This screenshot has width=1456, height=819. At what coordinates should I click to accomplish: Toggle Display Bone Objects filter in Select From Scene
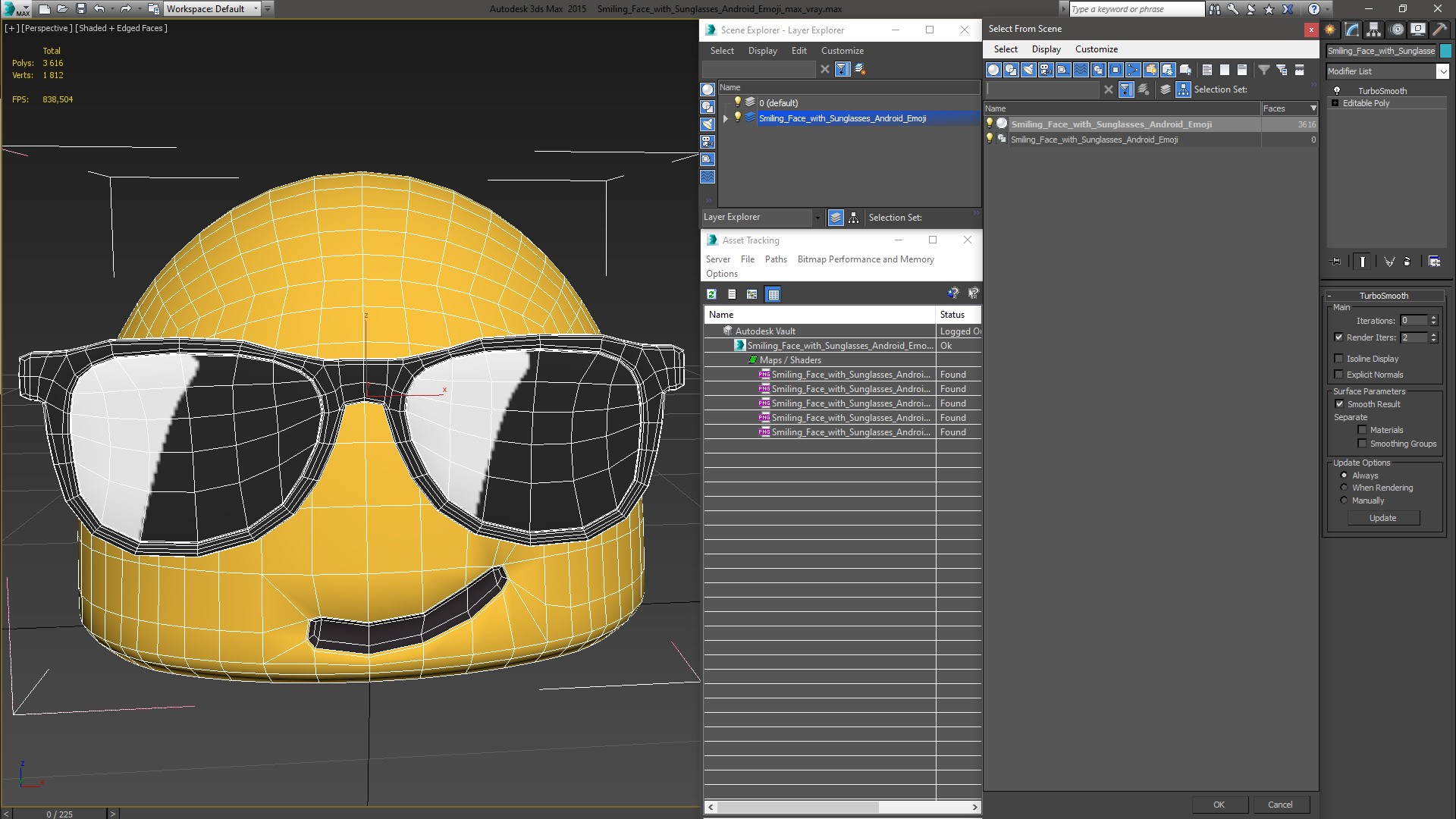coord(1133,70)
